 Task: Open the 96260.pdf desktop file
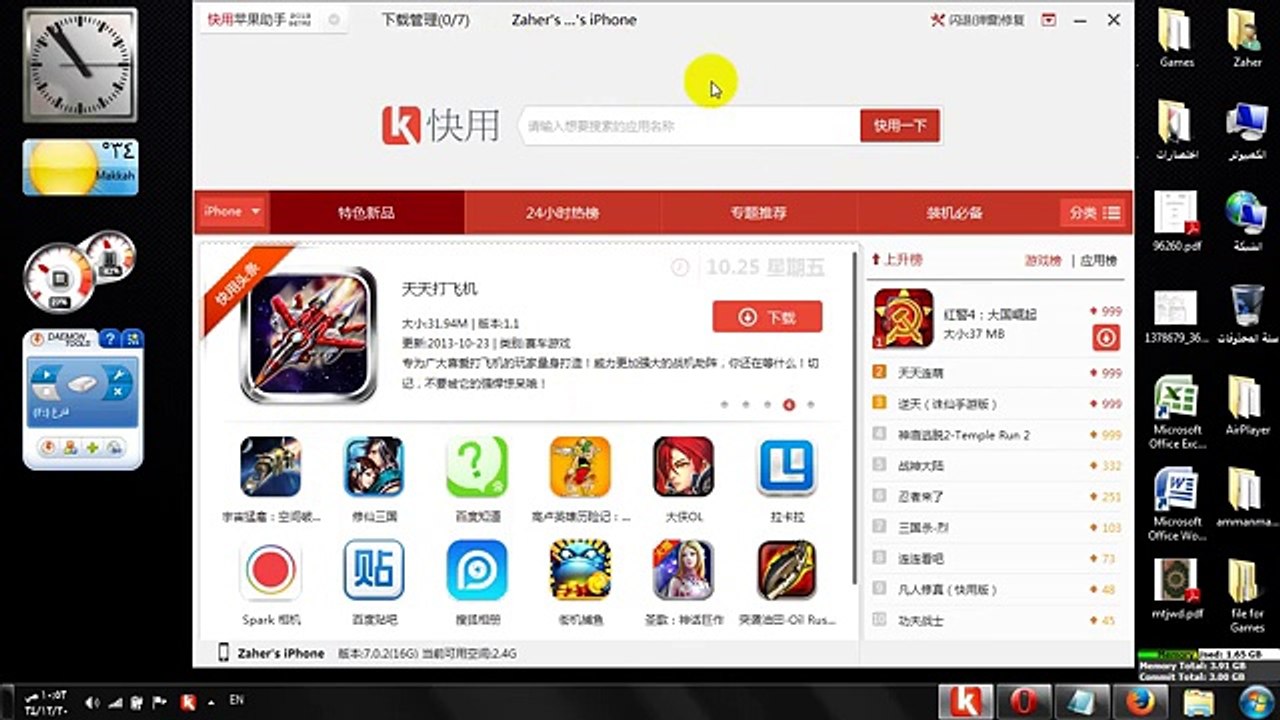point(1176,222)
